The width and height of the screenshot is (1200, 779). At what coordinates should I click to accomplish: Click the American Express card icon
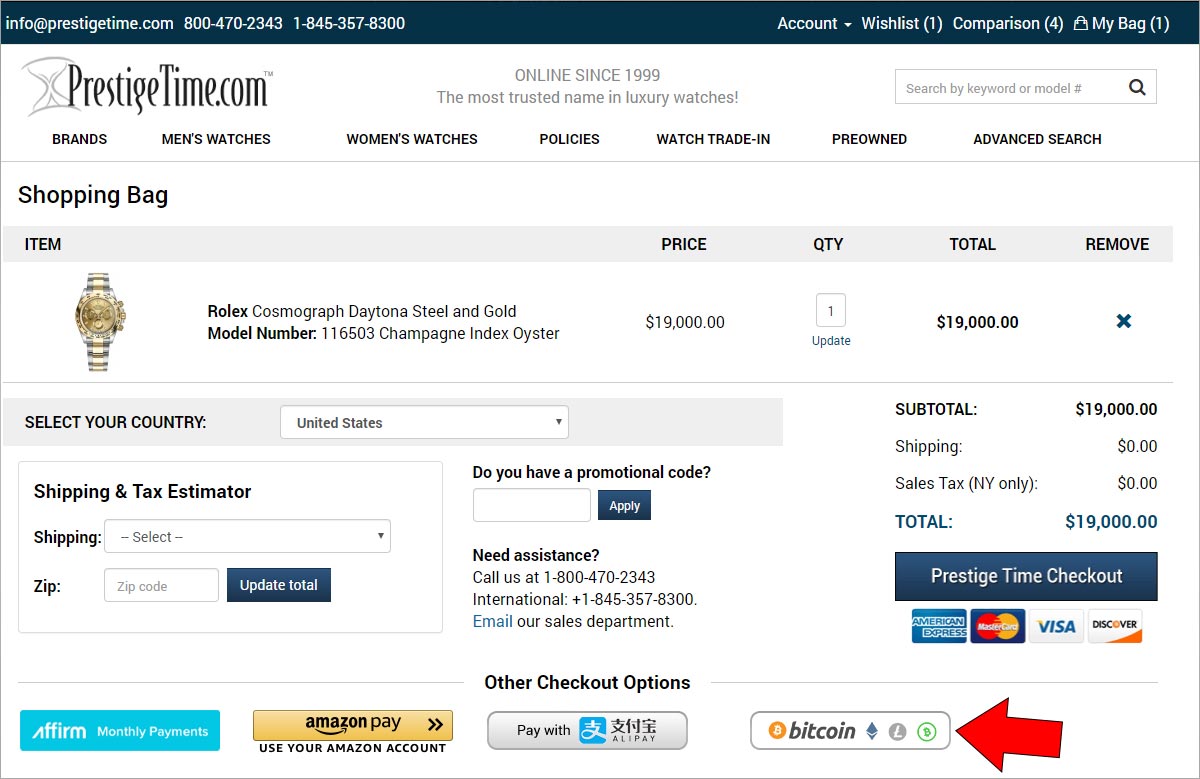[939, 626]
